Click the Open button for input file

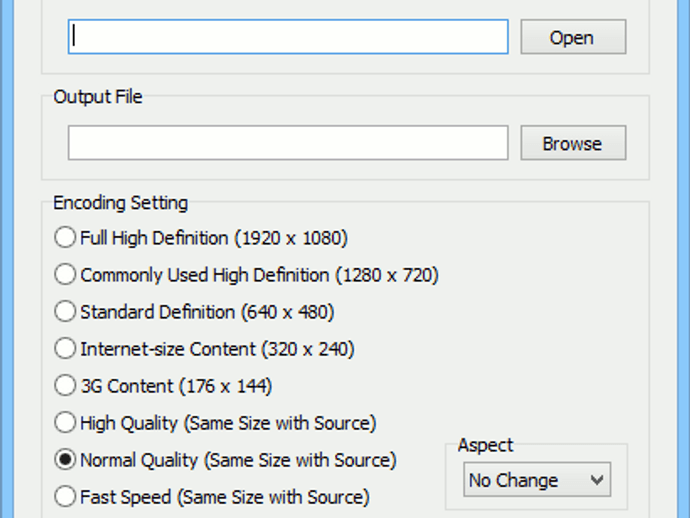[x=572, y=38]
